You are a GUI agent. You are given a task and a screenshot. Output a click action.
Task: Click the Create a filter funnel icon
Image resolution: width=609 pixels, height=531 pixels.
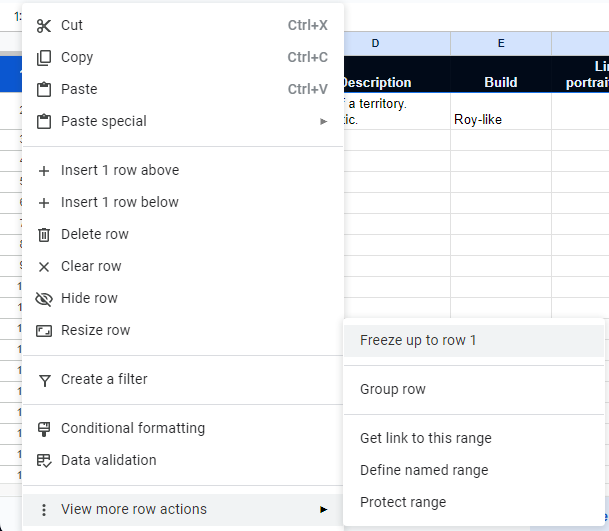pyautogui.click(x=44, y=379)
